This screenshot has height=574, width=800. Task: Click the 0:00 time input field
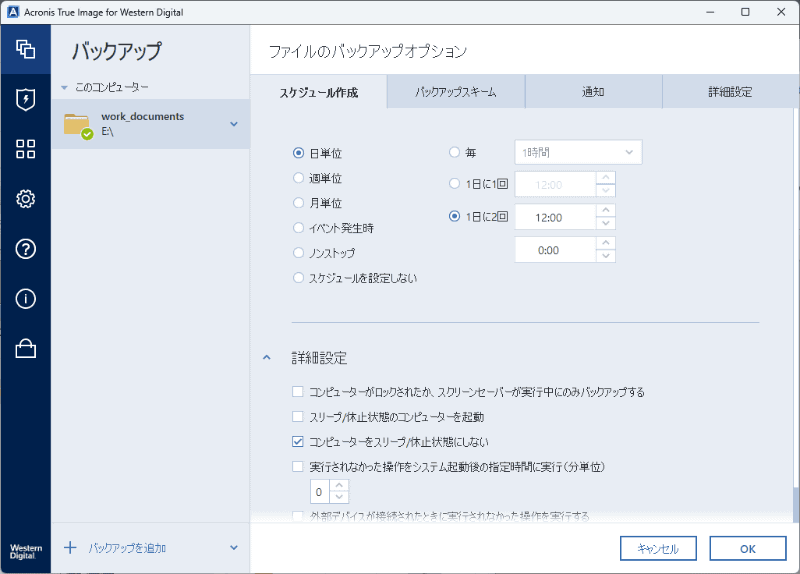[x=556, y=250]
